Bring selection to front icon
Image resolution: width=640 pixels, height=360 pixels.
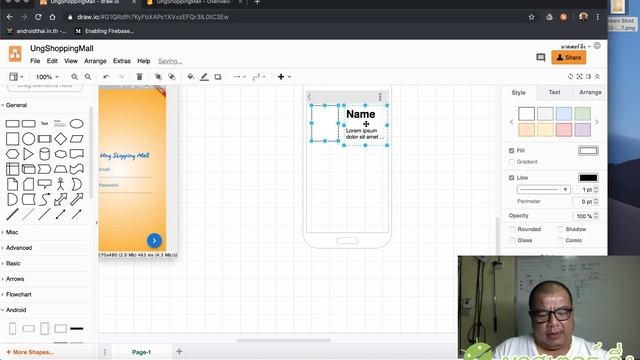coord(158,77)
